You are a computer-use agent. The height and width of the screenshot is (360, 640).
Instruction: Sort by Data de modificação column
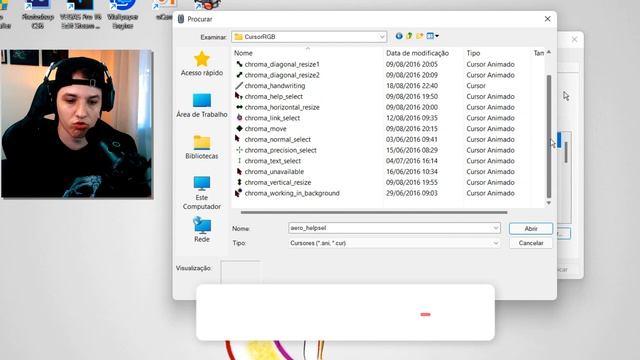point(417,53)
